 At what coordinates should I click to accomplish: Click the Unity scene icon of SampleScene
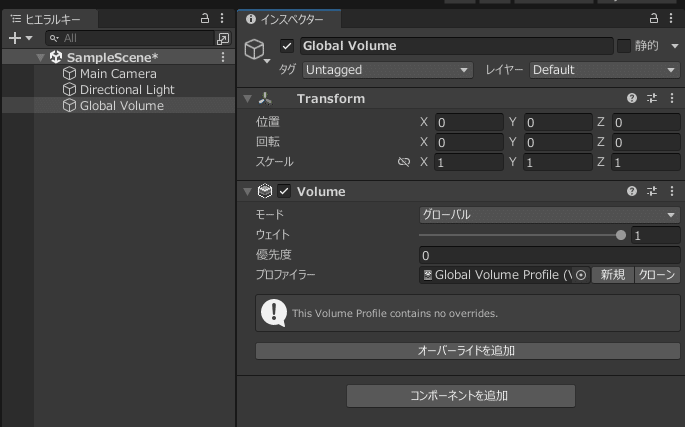pos(56,57)
